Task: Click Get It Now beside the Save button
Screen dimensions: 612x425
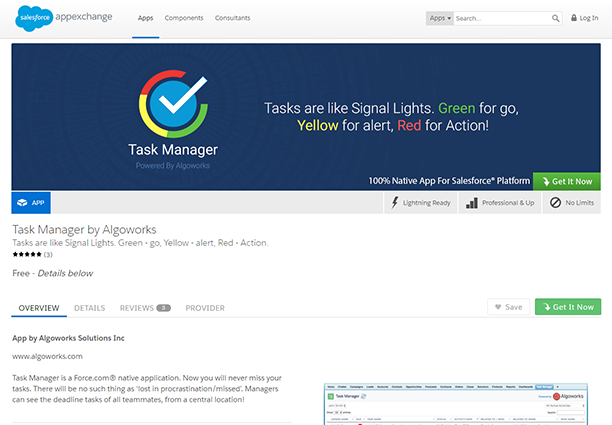Action: tap(568, 307)
